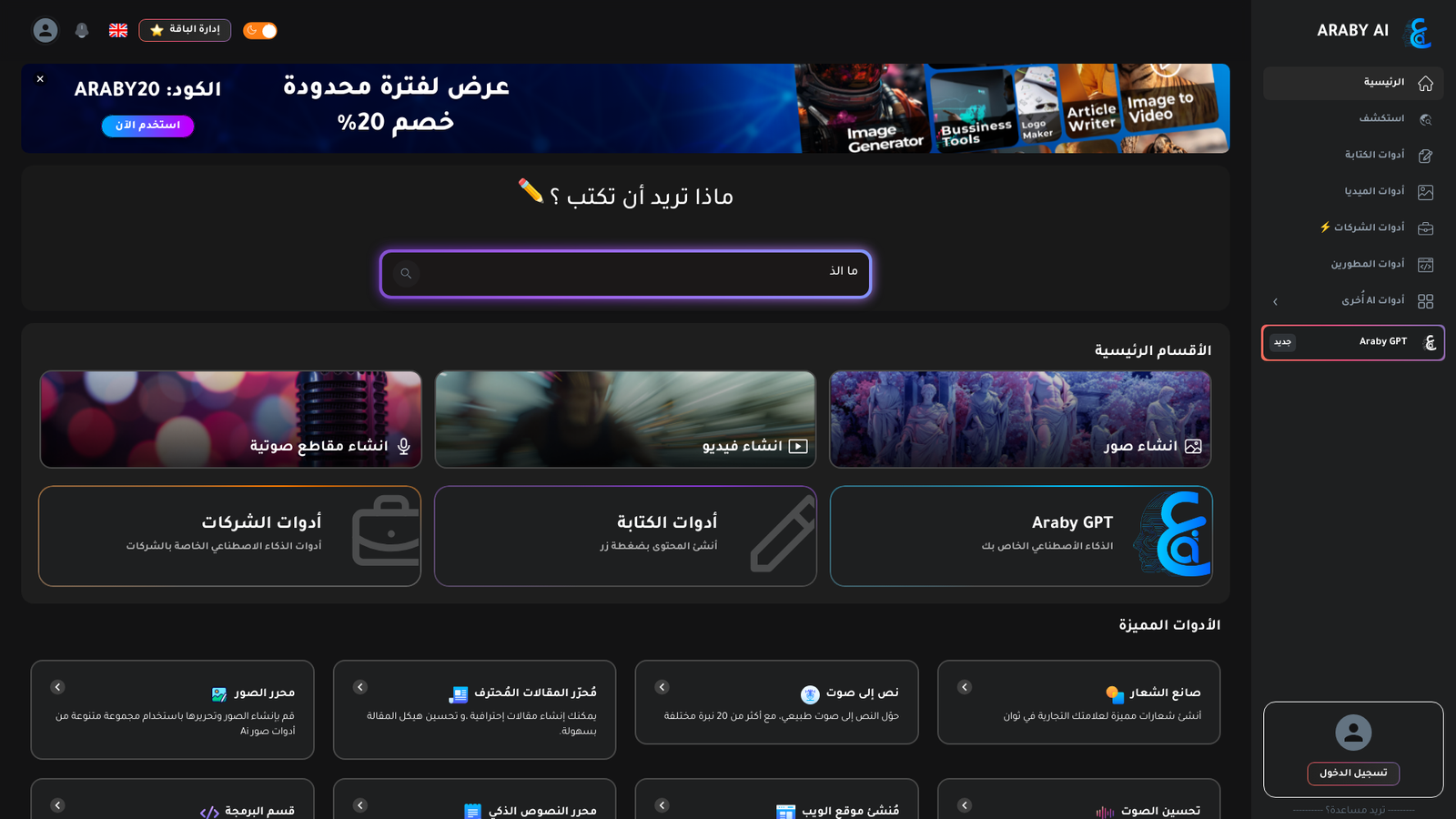Close the promo banner with the X
Image resolution: width=1456 pixels, height=819 pixels.
pyautogui.click(x=40, y=79)
